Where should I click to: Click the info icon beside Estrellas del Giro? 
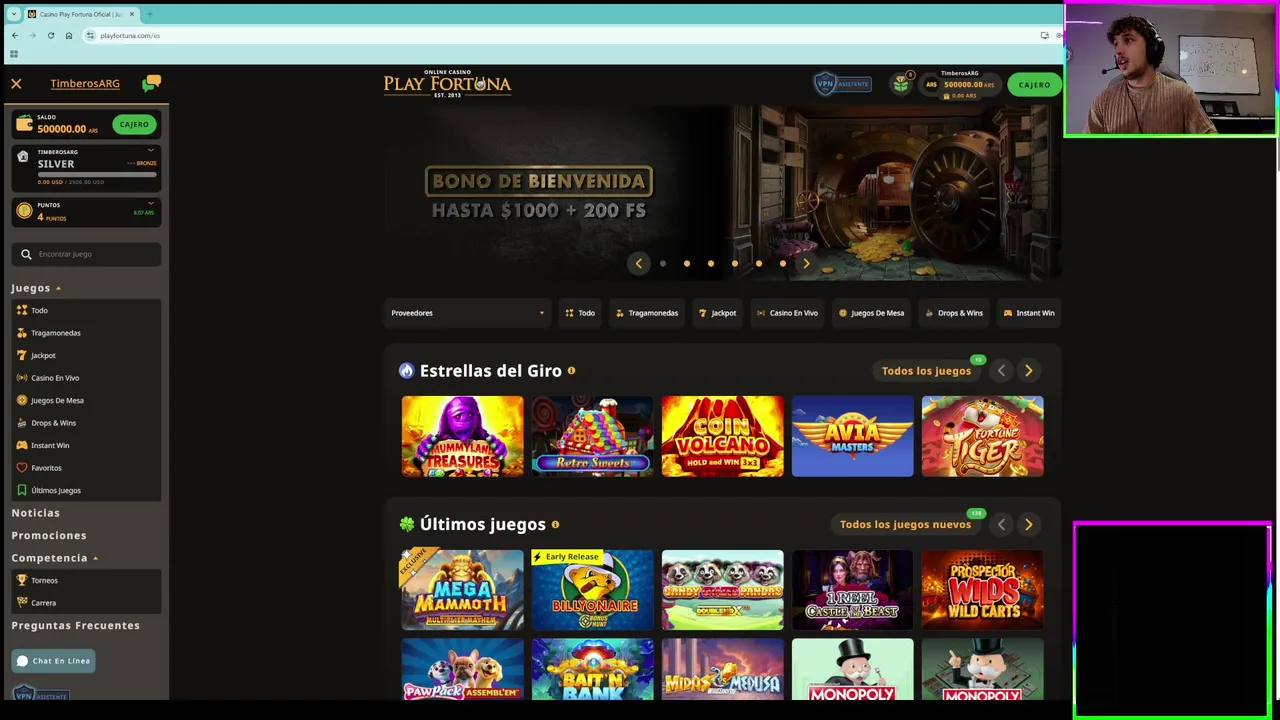(x=571, y=371)
